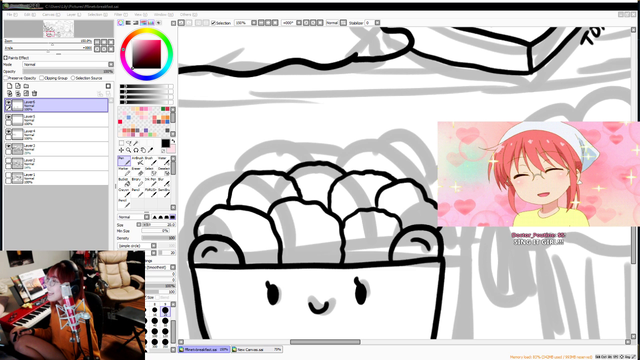Click the horizontal canvas scrollbar
The height and width of the screenshot is (360, 640).
tap(325, 342)
